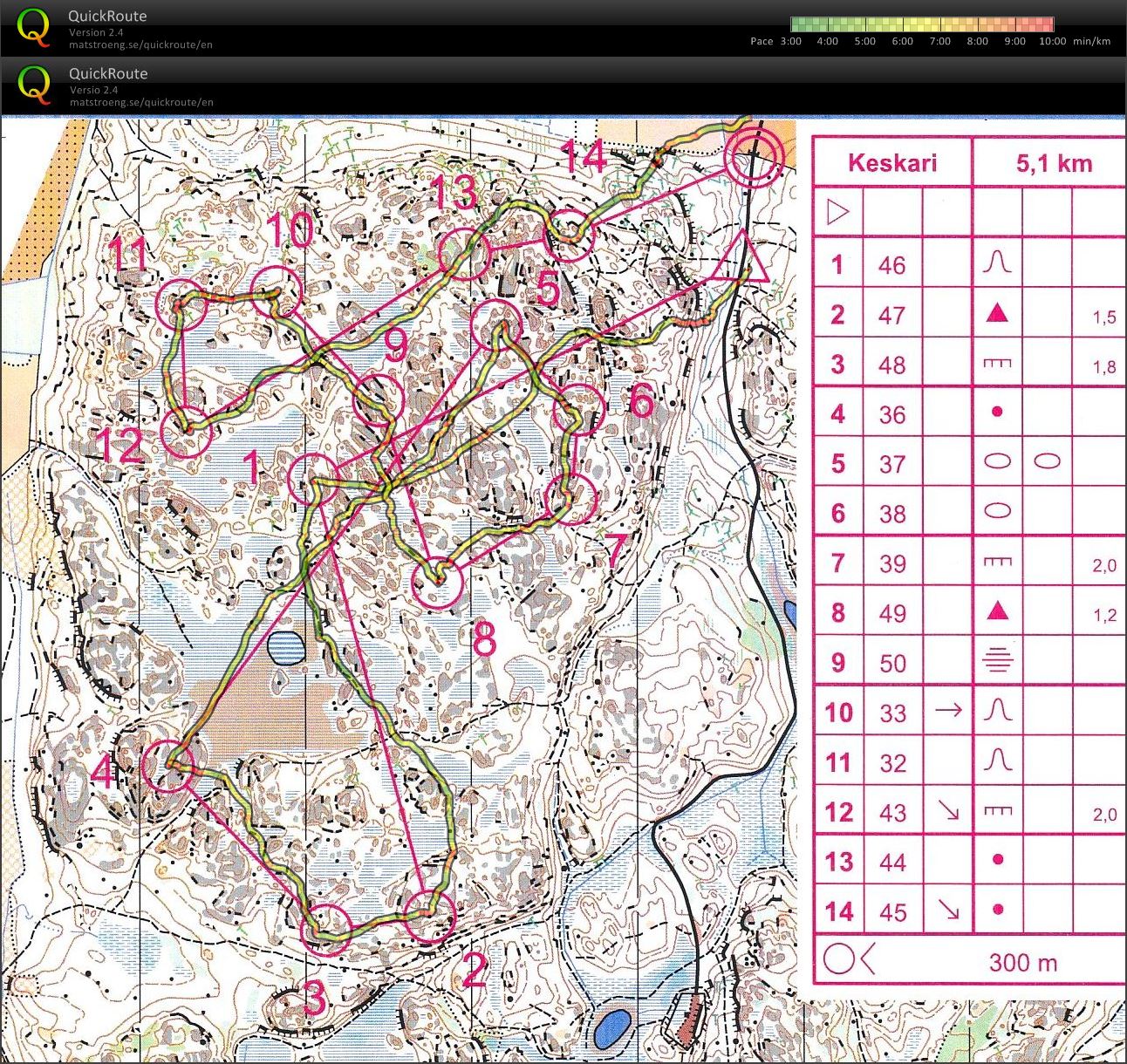The image size is (1127, 1064).
Task: Open the matstroeng.se/quickroute/en link under Version 2.4
Action: (x=141, y=44)
